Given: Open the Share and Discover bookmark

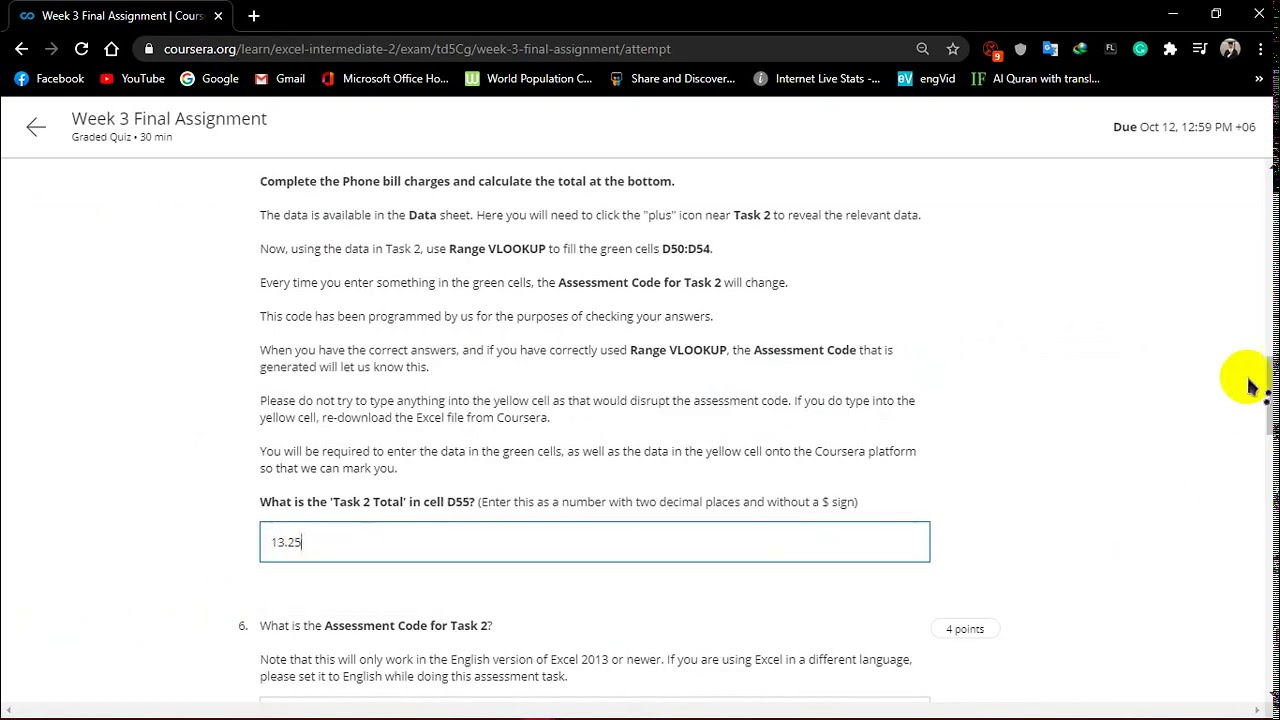Looking at the screenshot, I should pos(674,78).
